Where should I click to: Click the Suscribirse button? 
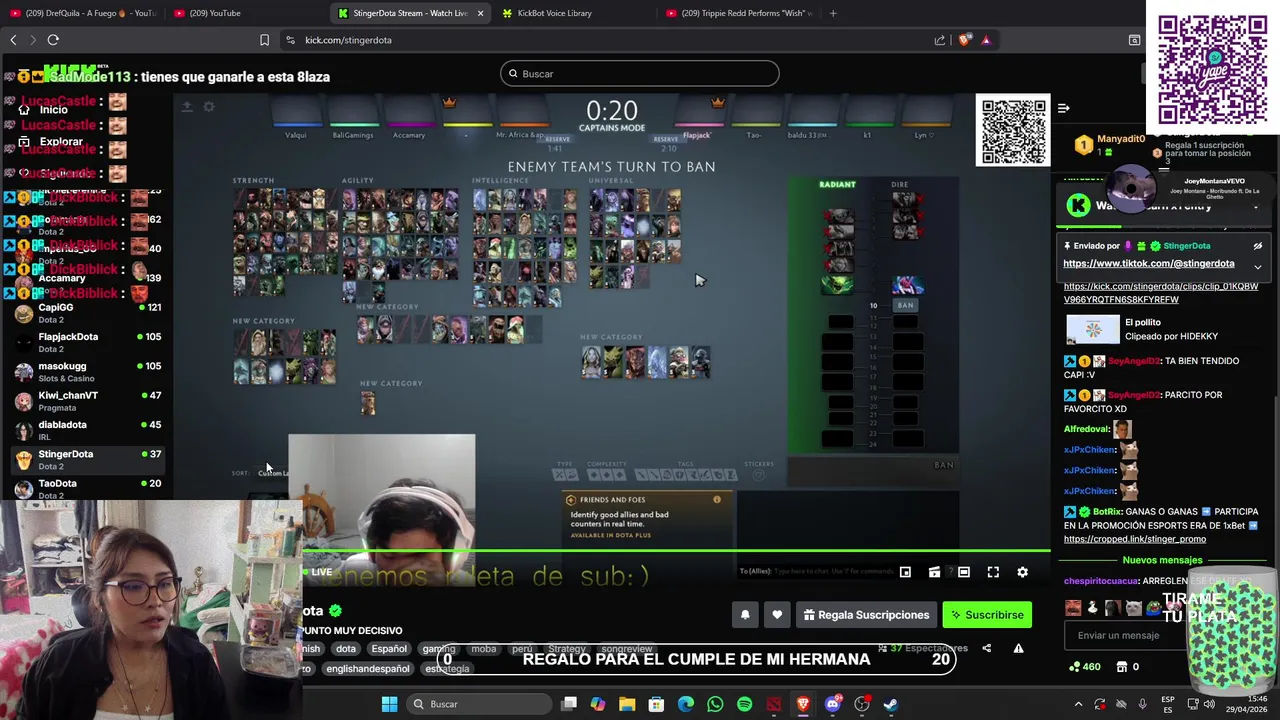(987, 615)
